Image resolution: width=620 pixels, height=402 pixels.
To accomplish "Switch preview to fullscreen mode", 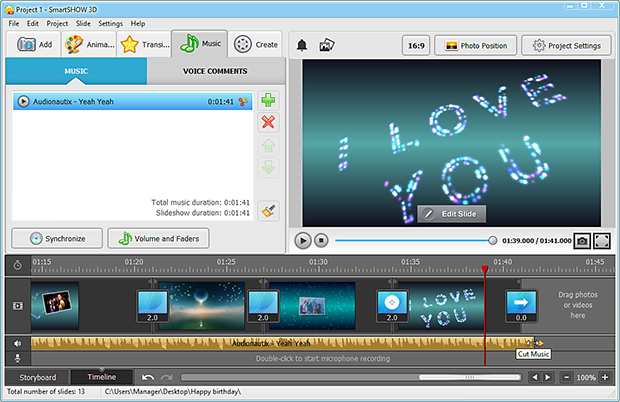I will coord(601,241).
